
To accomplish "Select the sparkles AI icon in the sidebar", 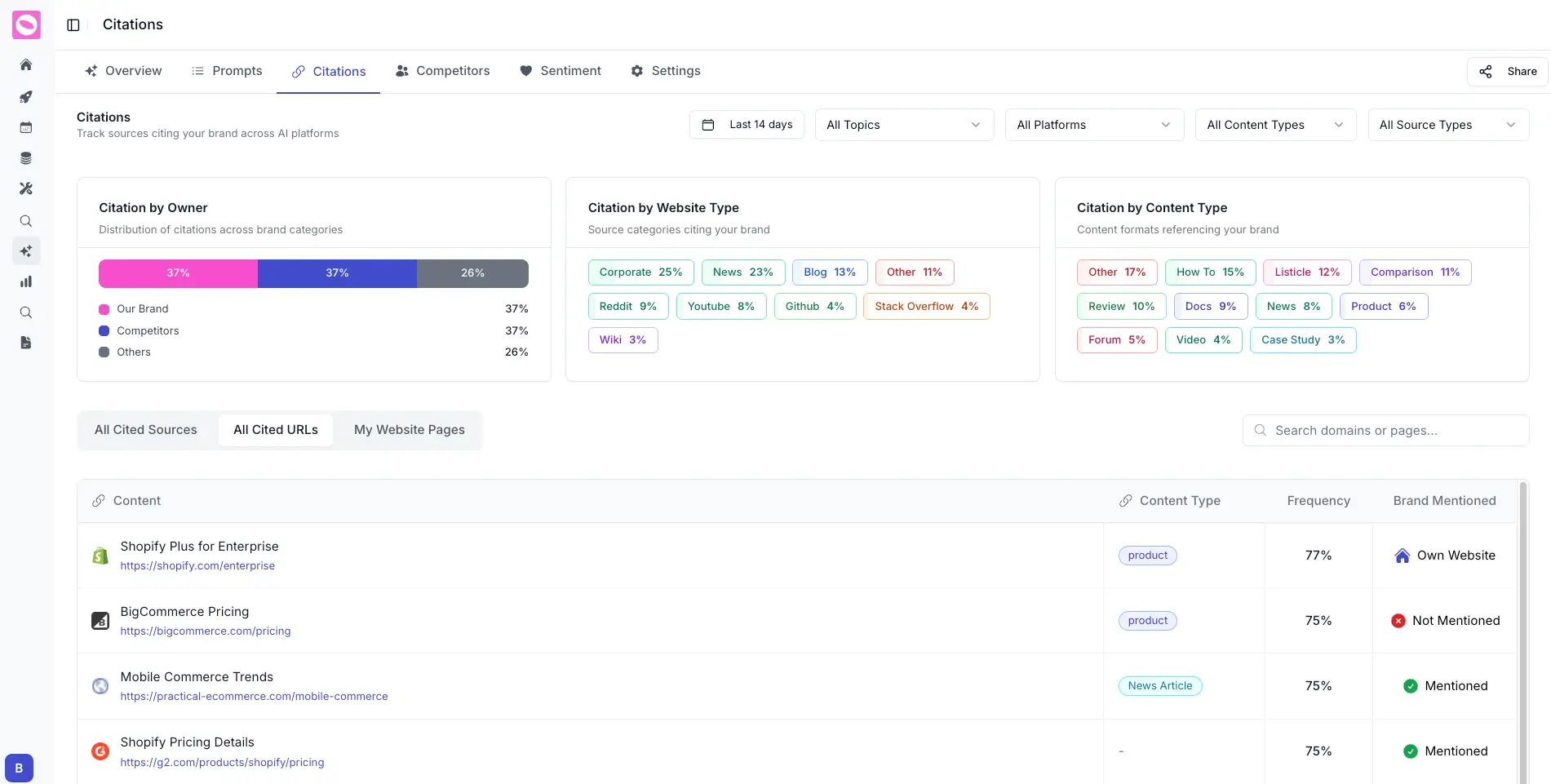I will [26, 250].
